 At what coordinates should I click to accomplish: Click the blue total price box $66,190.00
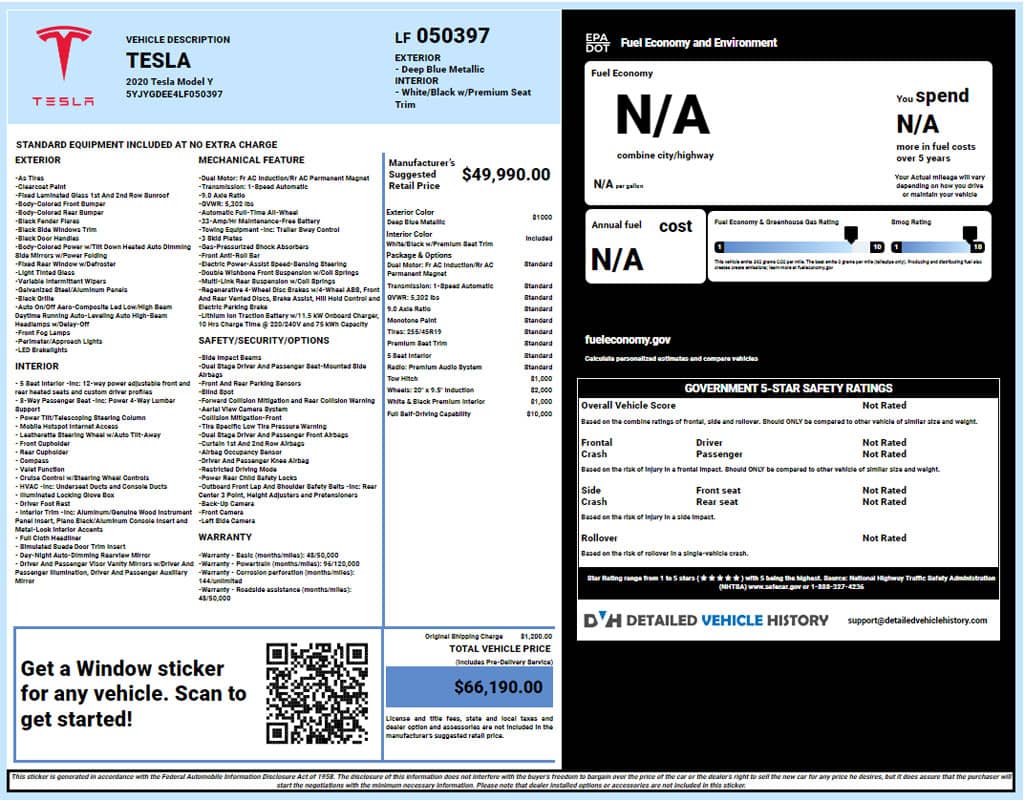469,686
